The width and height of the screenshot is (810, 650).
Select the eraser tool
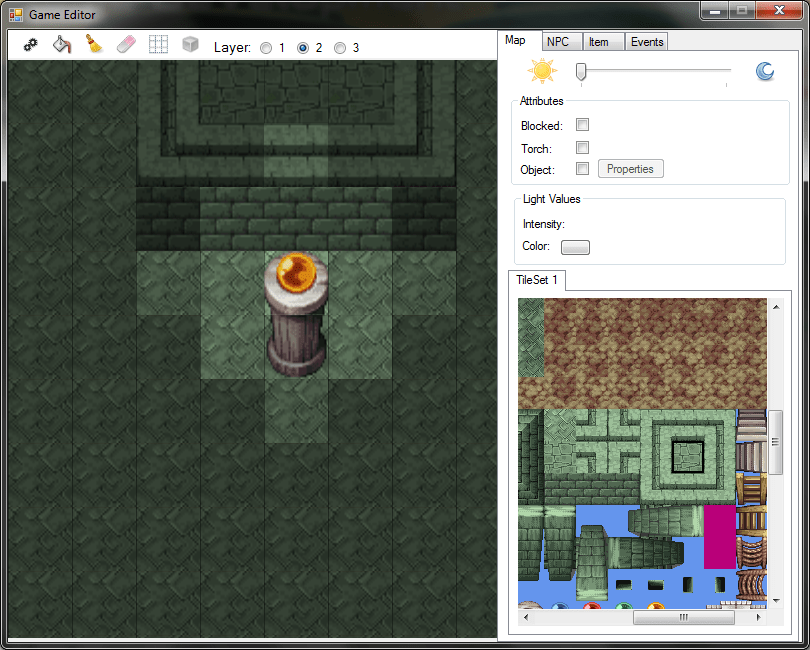click(x=125, y=45)
